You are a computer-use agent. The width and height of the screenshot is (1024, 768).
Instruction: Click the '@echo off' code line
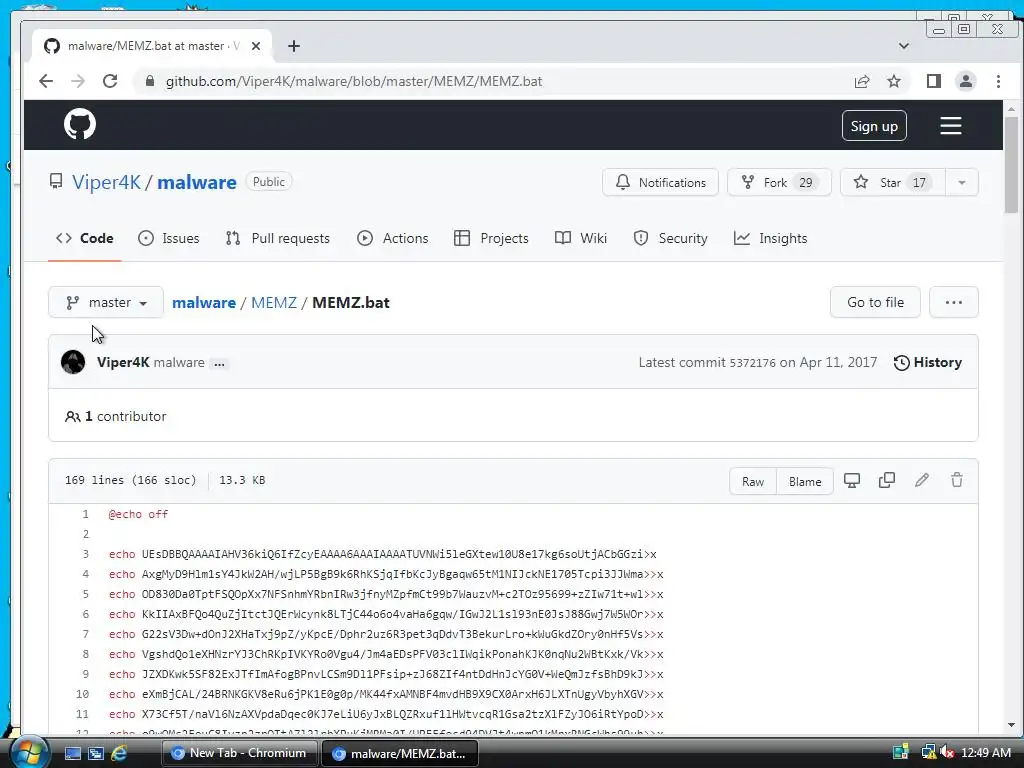point(138,515)
